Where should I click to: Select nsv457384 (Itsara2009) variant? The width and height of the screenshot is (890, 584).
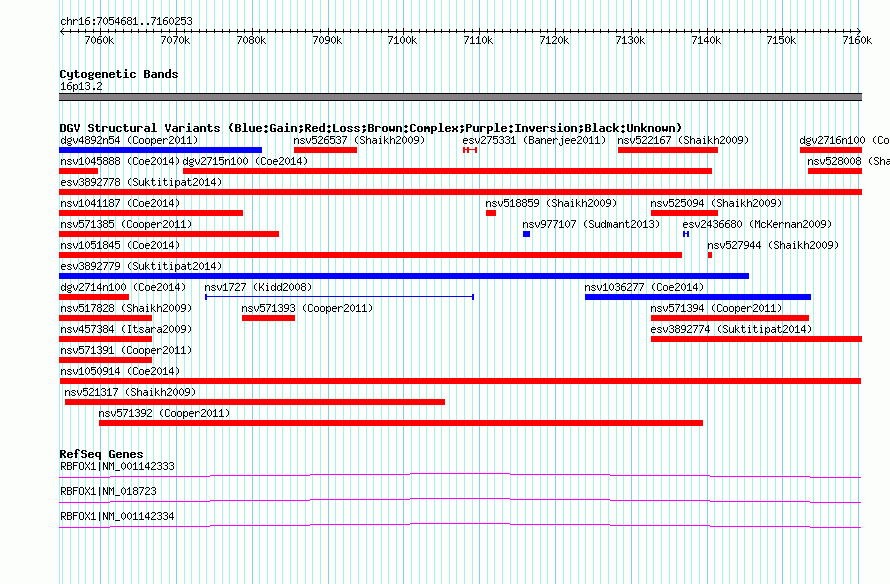(126, 329)
